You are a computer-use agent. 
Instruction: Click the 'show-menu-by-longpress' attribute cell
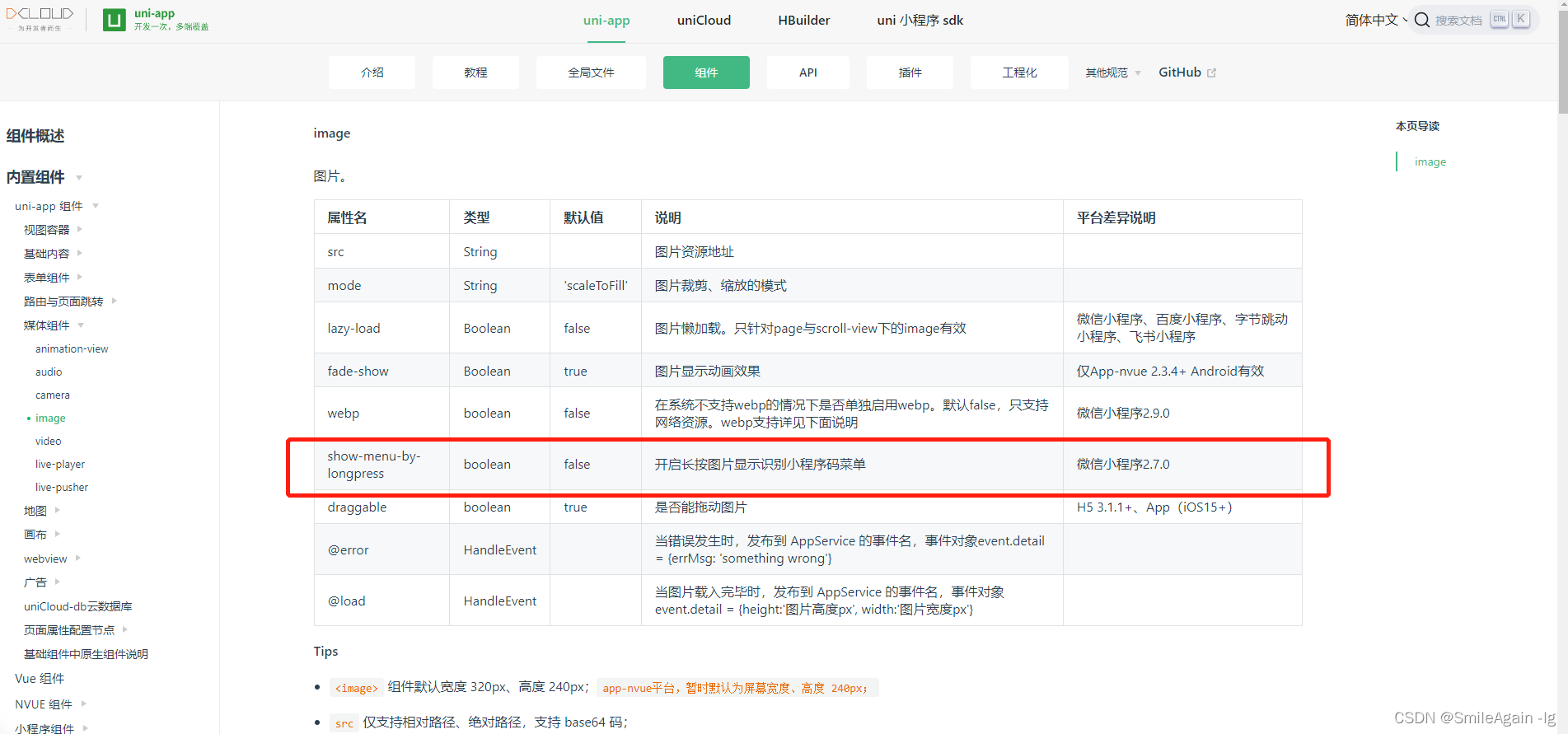pyautogui.click(x=381, y=465)
